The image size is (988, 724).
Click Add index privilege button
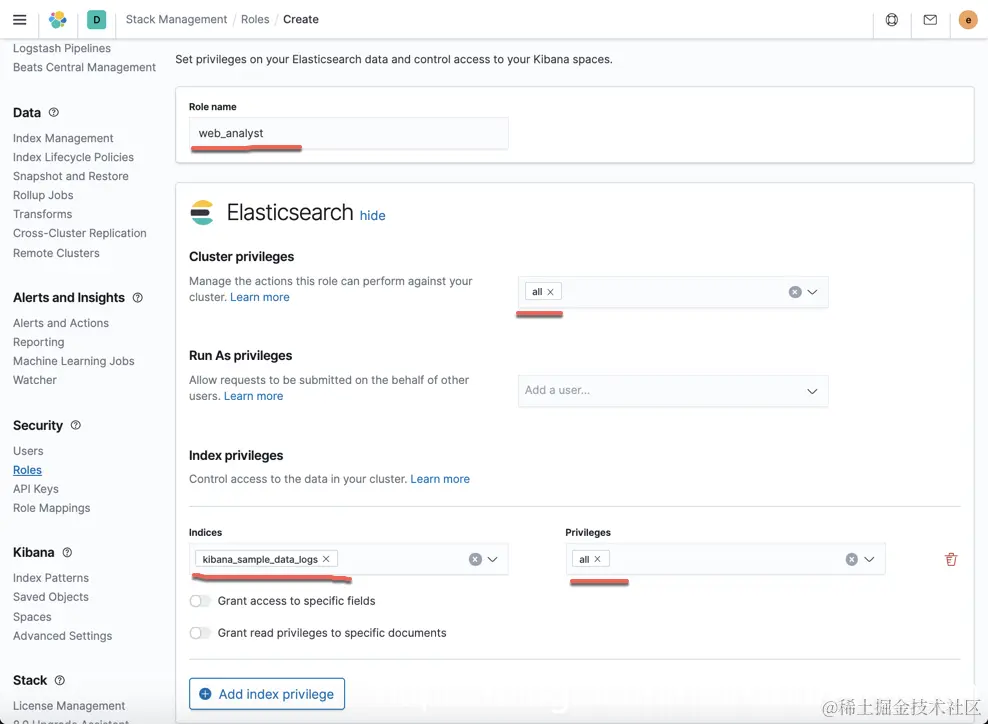click(267, 694)
